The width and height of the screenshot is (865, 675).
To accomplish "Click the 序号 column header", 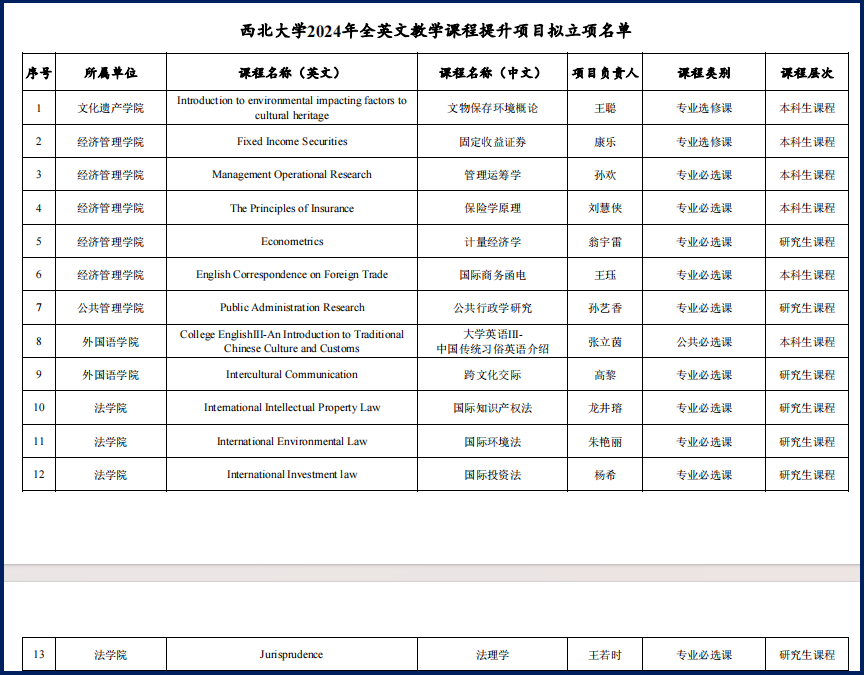I will [39, 73].
